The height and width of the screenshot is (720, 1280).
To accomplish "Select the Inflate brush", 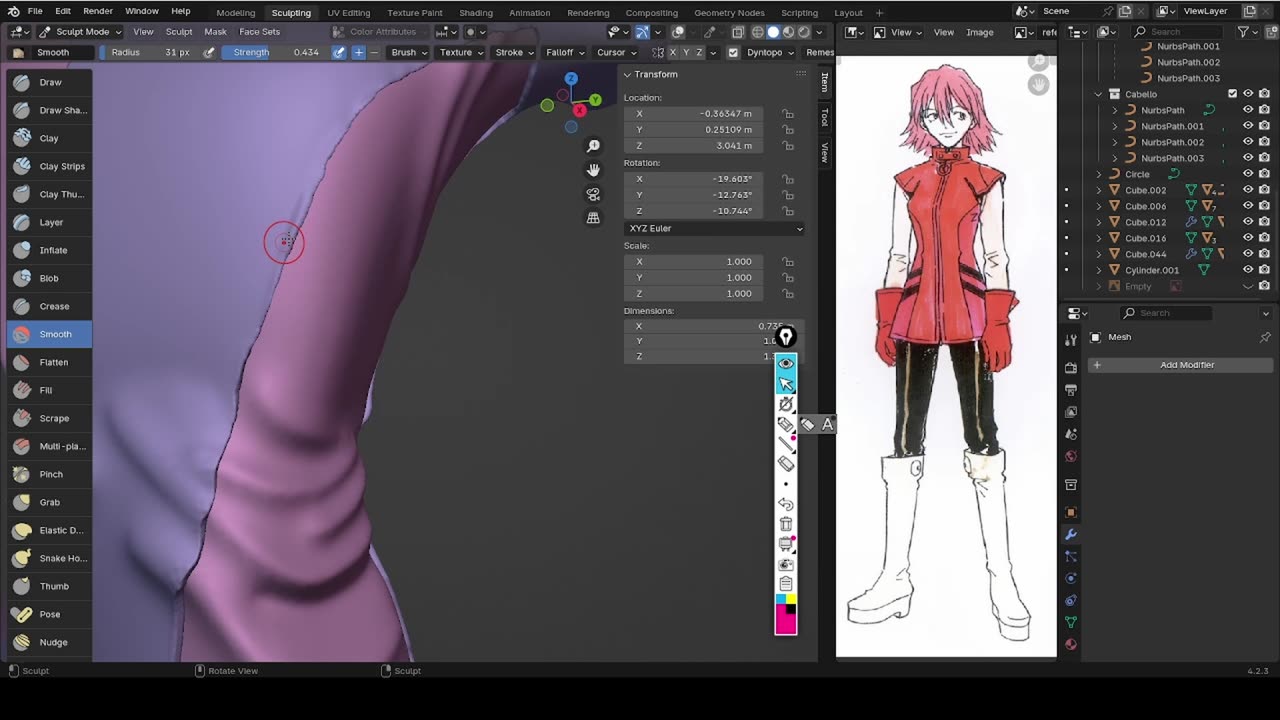I will (49, 250).
